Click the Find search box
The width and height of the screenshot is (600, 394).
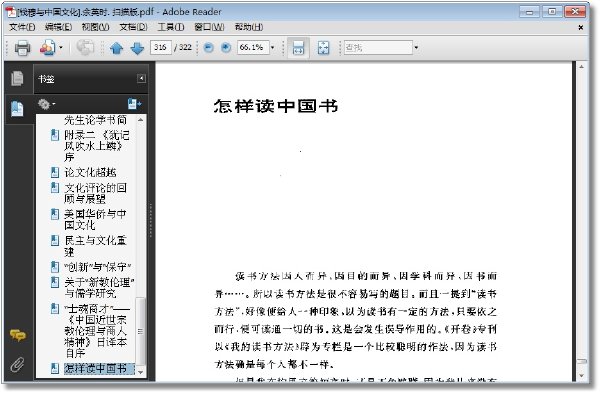coord(378,47)
